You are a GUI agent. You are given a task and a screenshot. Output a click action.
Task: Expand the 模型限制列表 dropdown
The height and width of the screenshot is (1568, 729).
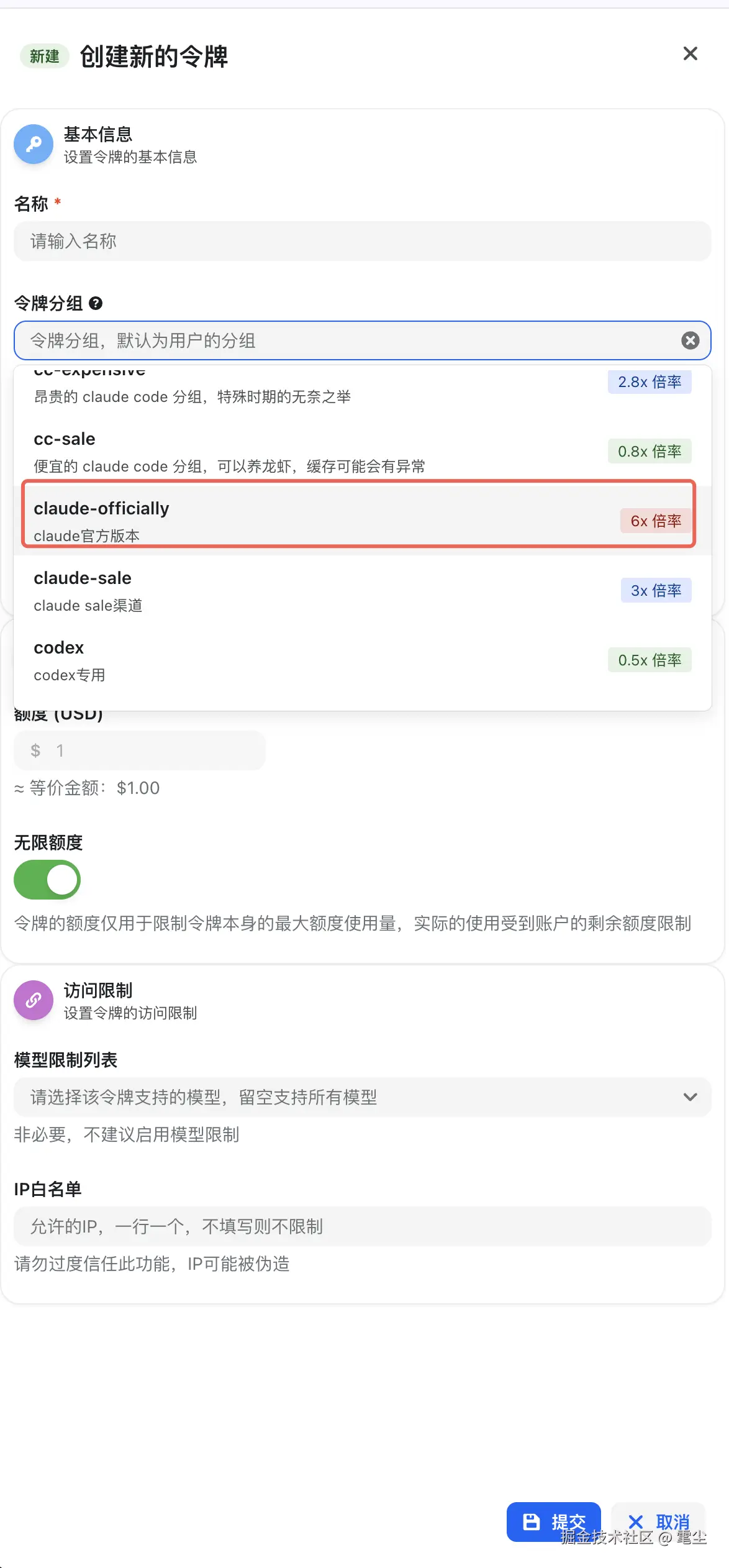point(363,1097)
